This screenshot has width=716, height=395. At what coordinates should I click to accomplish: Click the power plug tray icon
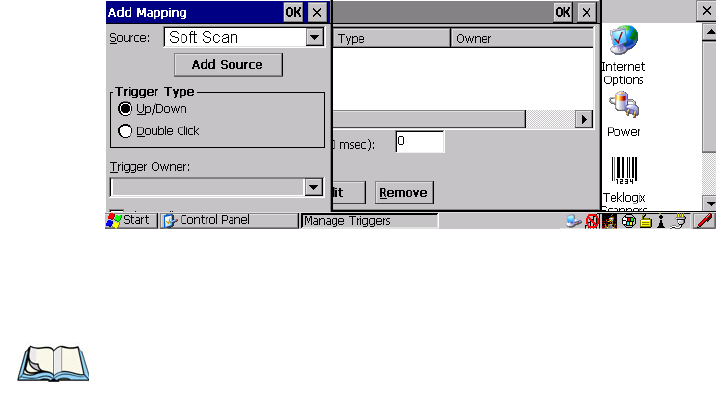pyautogui.click(x=680, y=221)
